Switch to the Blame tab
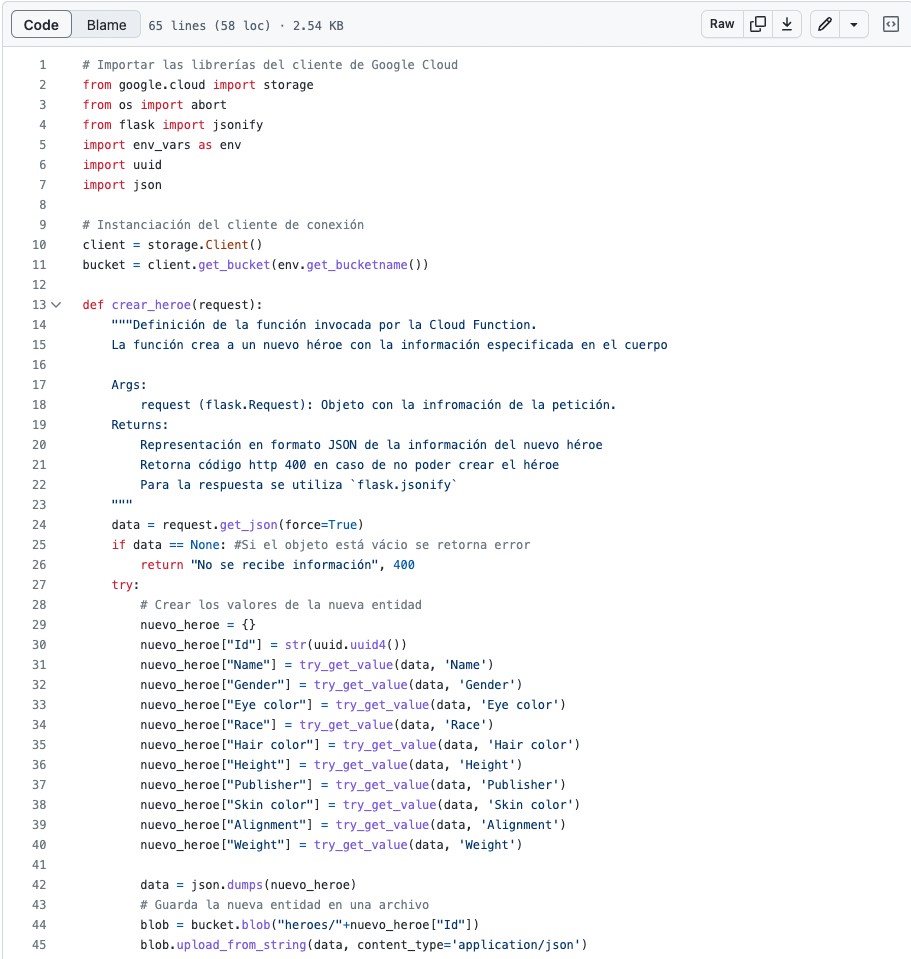911x959 pixels. click(x=106, y=25)
